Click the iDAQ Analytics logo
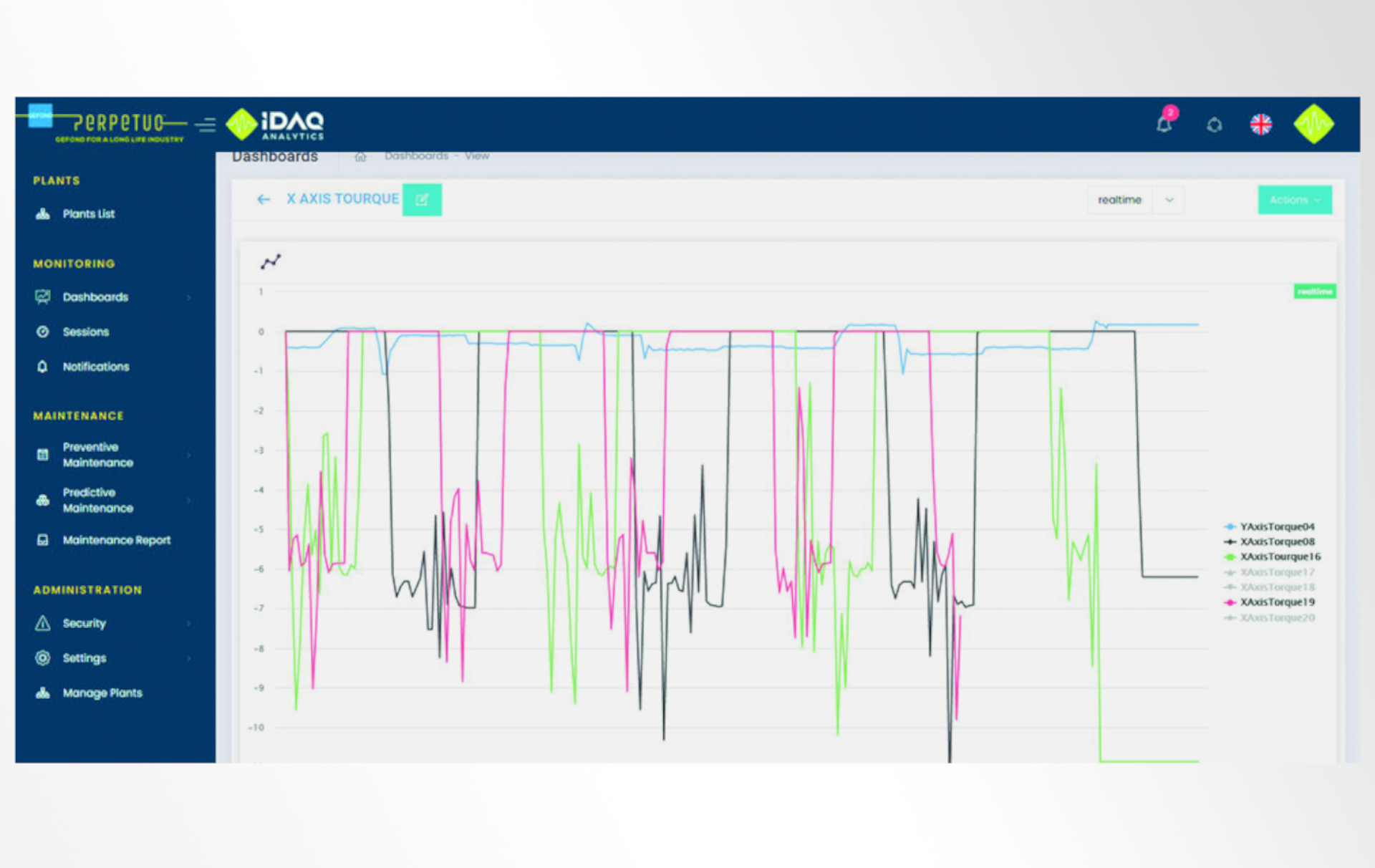1375x868 pixels. (x=276, y=125)
